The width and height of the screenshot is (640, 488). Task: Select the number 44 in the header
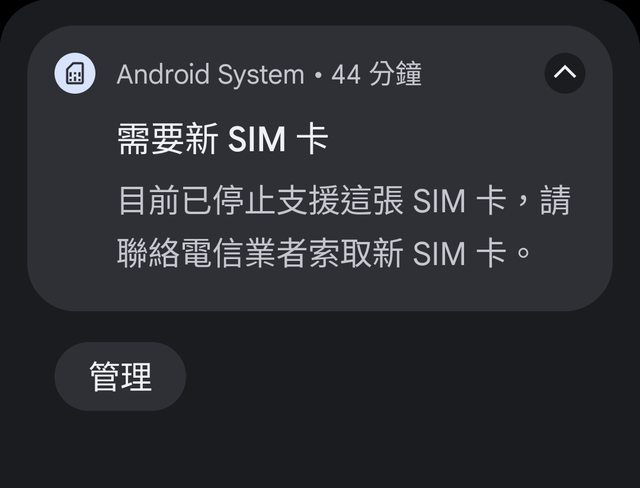[346, 75]
